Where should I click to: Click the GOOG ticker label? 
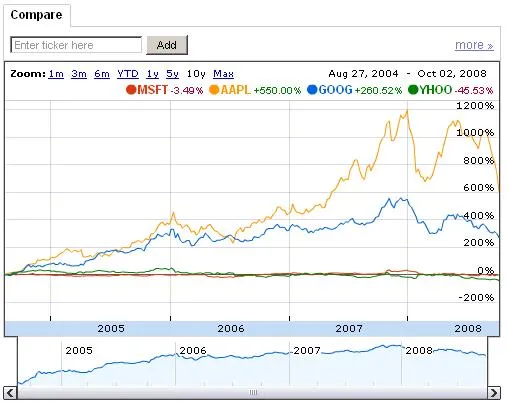click(335, 90)
